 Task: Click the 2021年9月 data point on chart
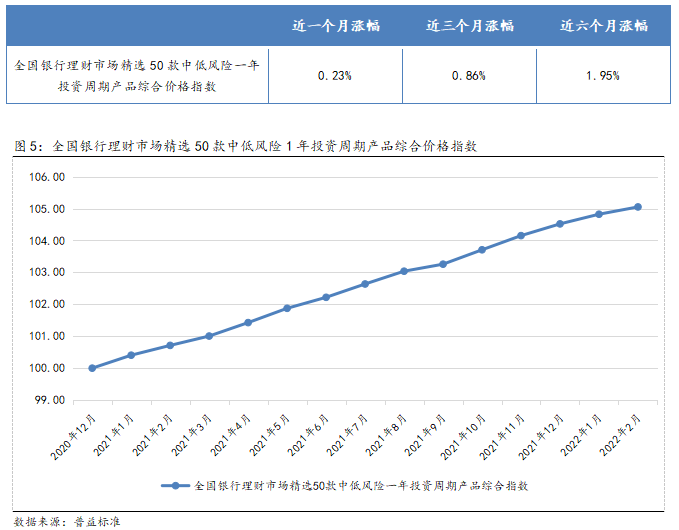(x=443, y=264)
